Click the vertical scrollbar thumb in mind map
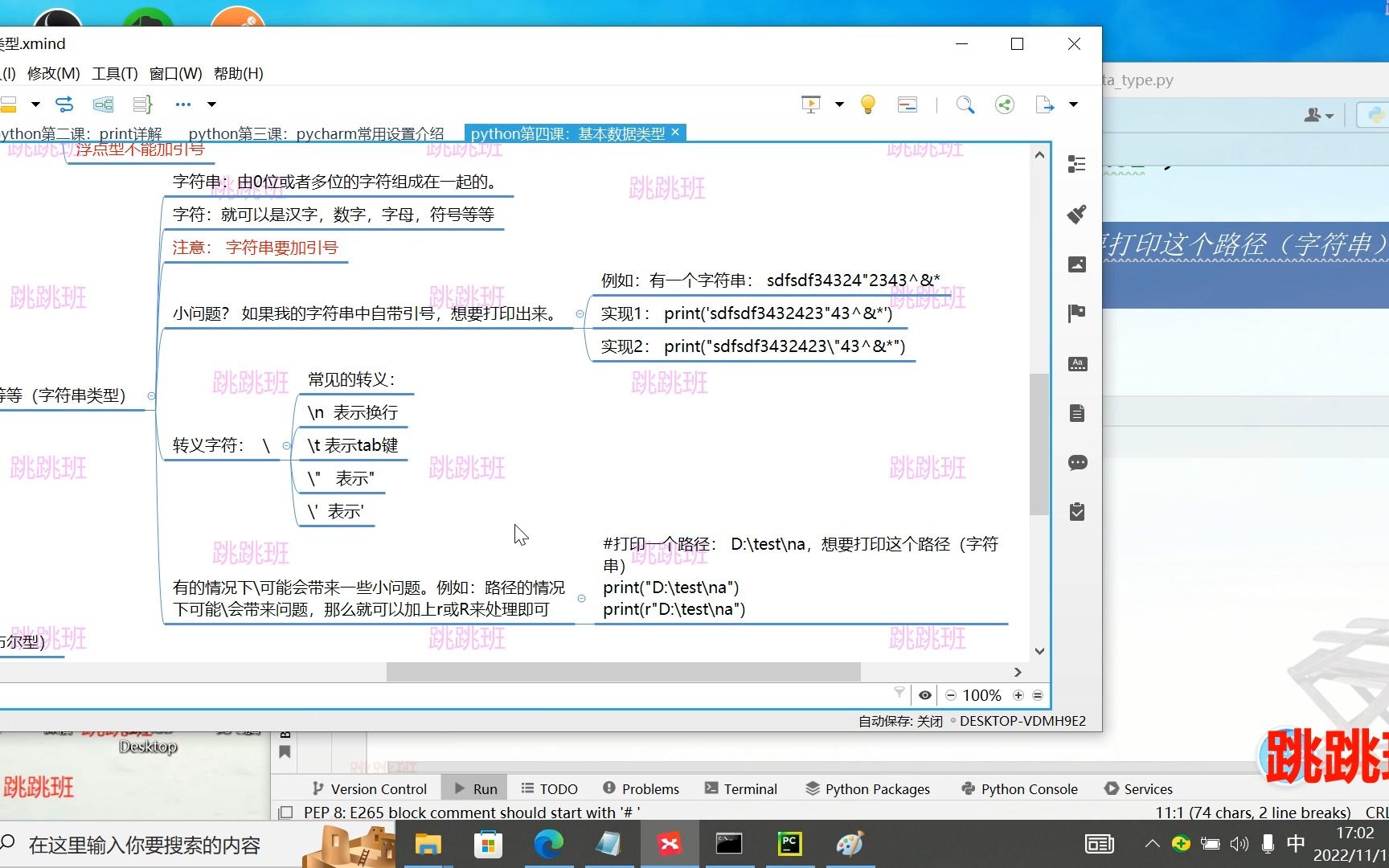Viewport: 1389px width, 868px height. click(1039, 444)
